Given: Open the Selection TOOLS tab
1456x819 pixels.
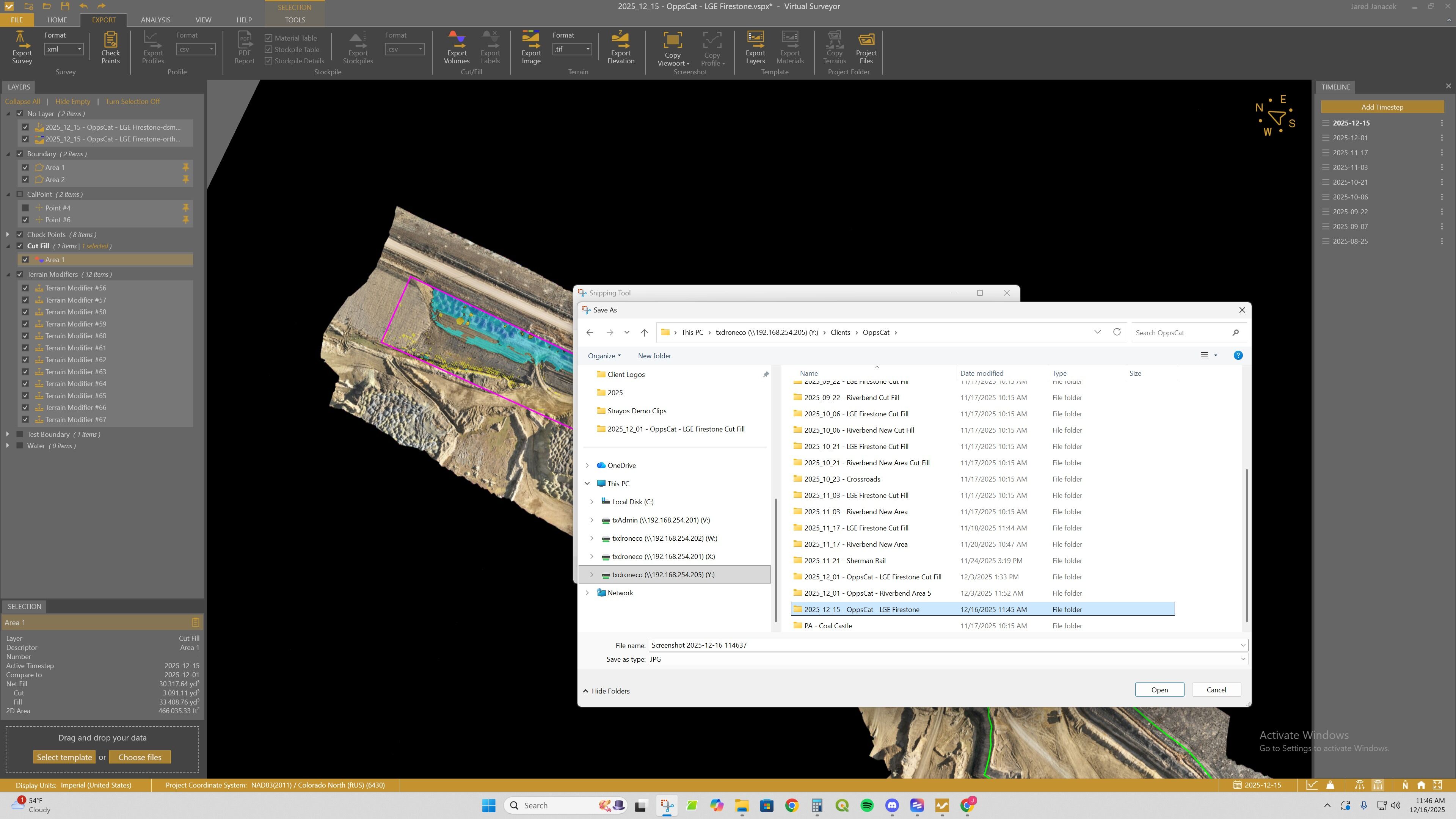Looking at the screenshot, I should click(295, 20).
